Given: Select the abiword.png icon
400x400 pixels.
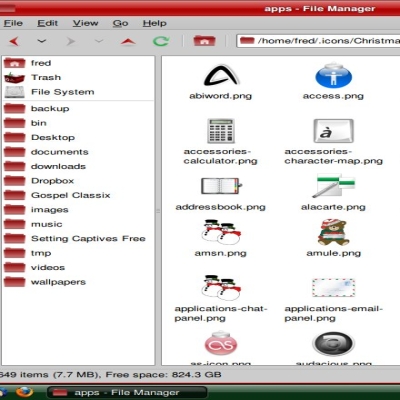Looking at the screenshot, I should tap(221, 75).
